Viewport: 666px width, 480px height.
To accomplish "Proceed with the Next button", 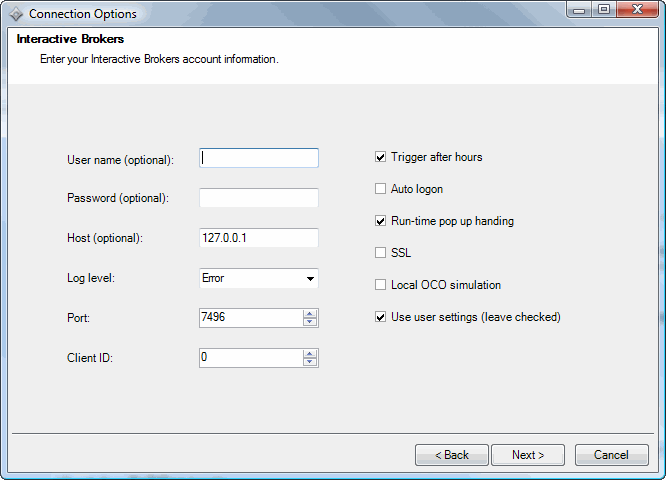I will point(528,455).
